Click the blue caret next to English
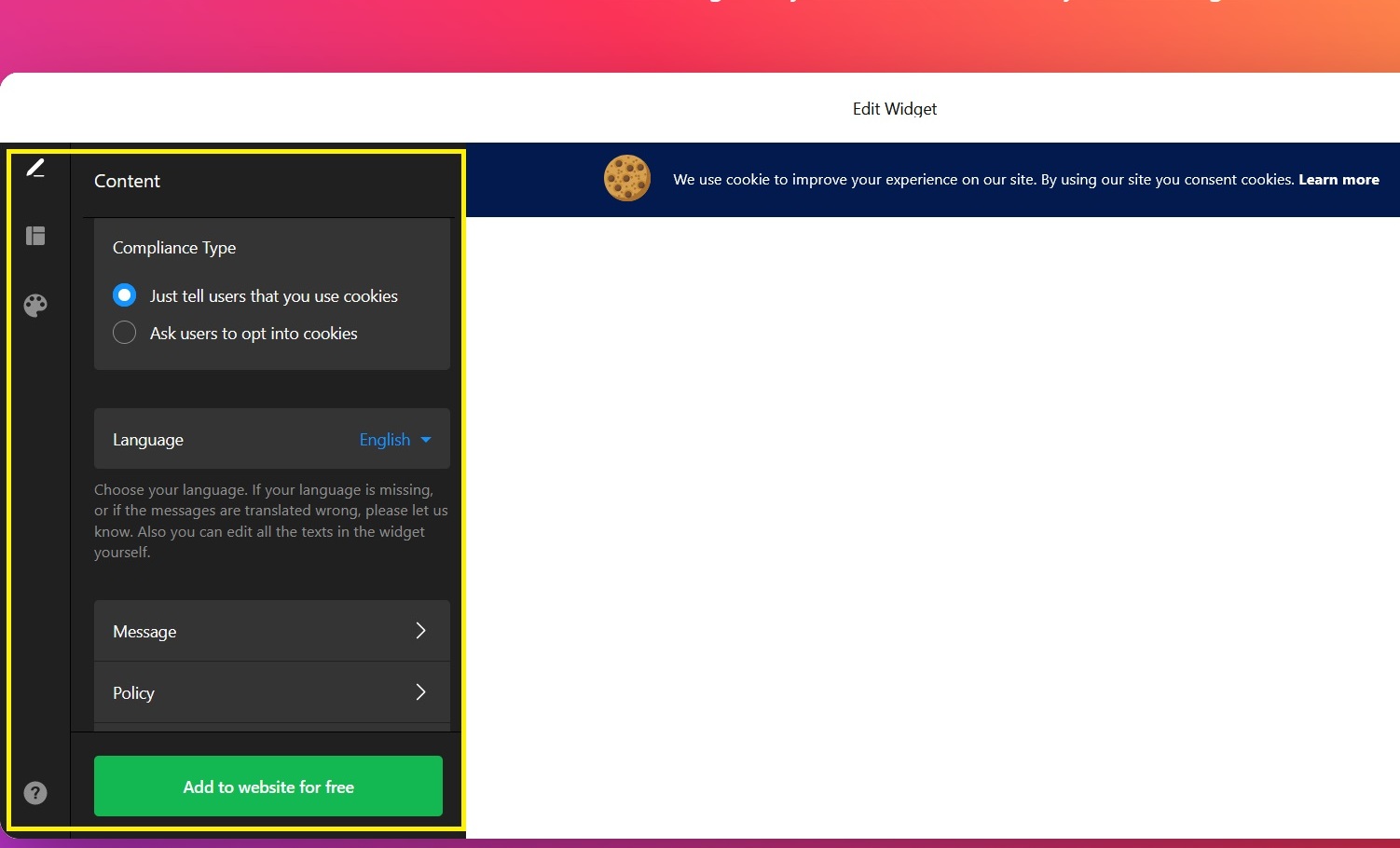Viewport: 1400px width, 848px height. point(426,440)
